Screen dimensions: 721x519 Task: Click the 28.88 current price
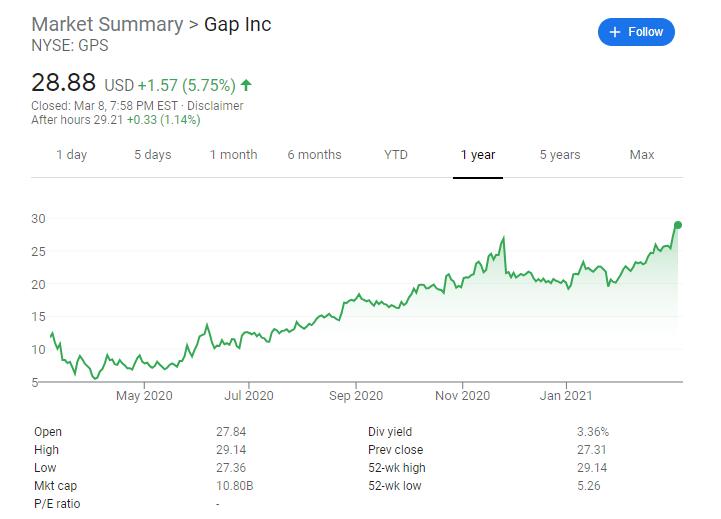pos(65,84)
